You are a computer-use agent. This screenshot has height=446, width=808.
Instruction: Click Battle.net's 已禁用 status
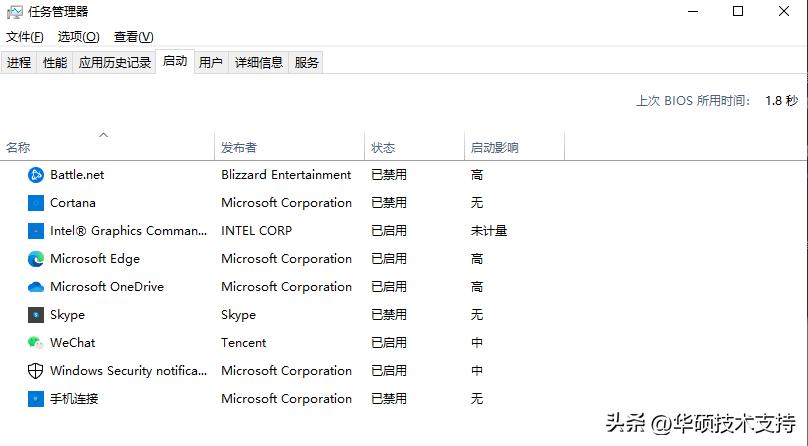tap(389, 175)
